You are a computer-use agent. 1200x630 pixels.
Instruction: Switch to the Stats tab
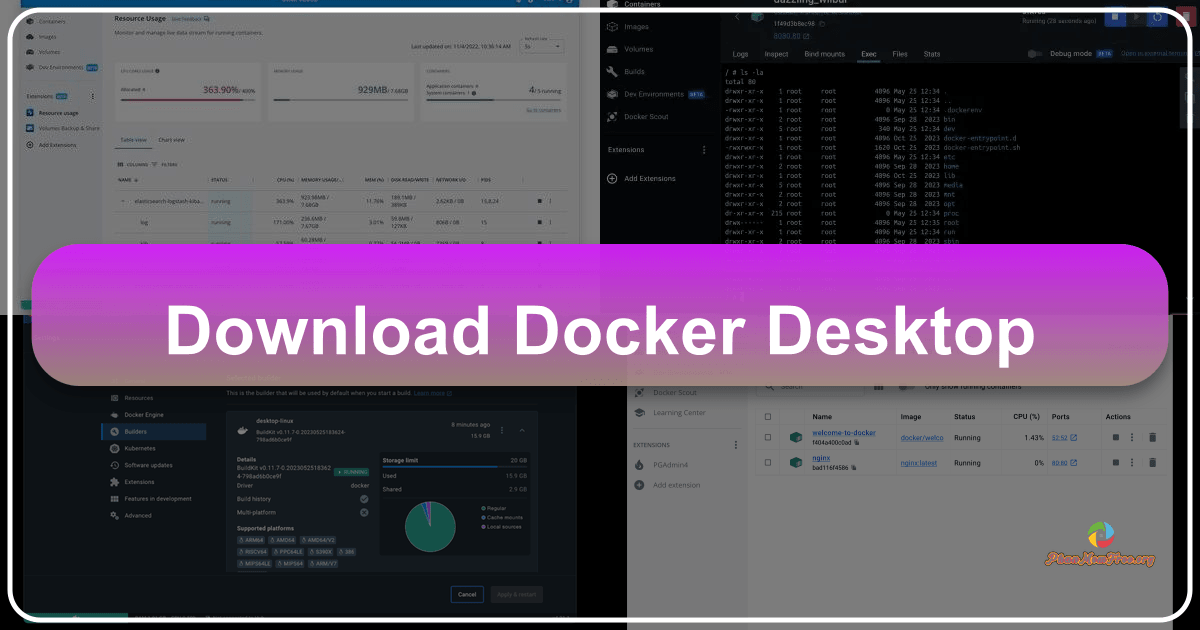tap(931, 54)
